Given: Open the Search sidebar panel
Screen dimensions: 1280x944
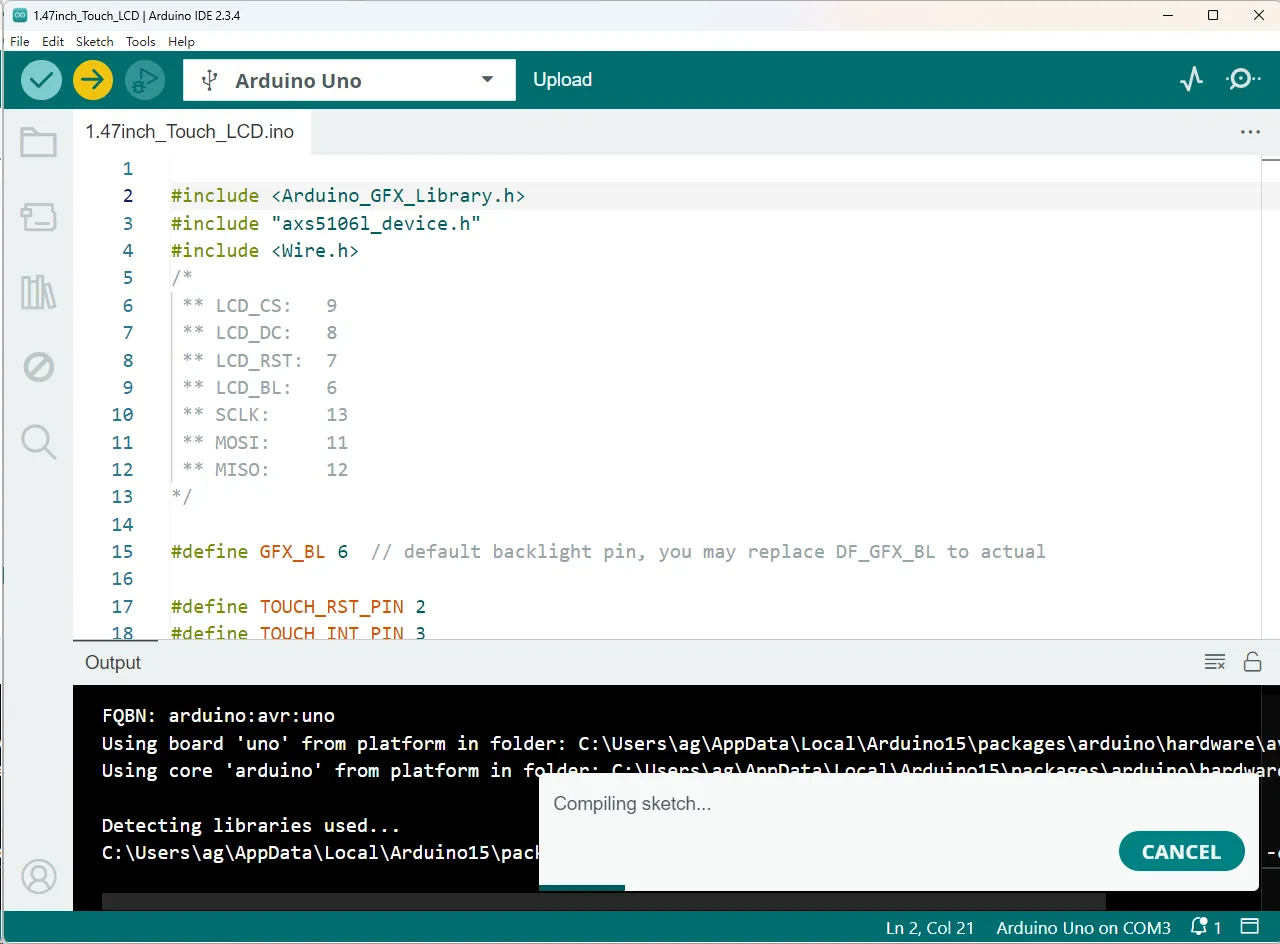Looking at the screenshot, I should click(x=38, y=441).
